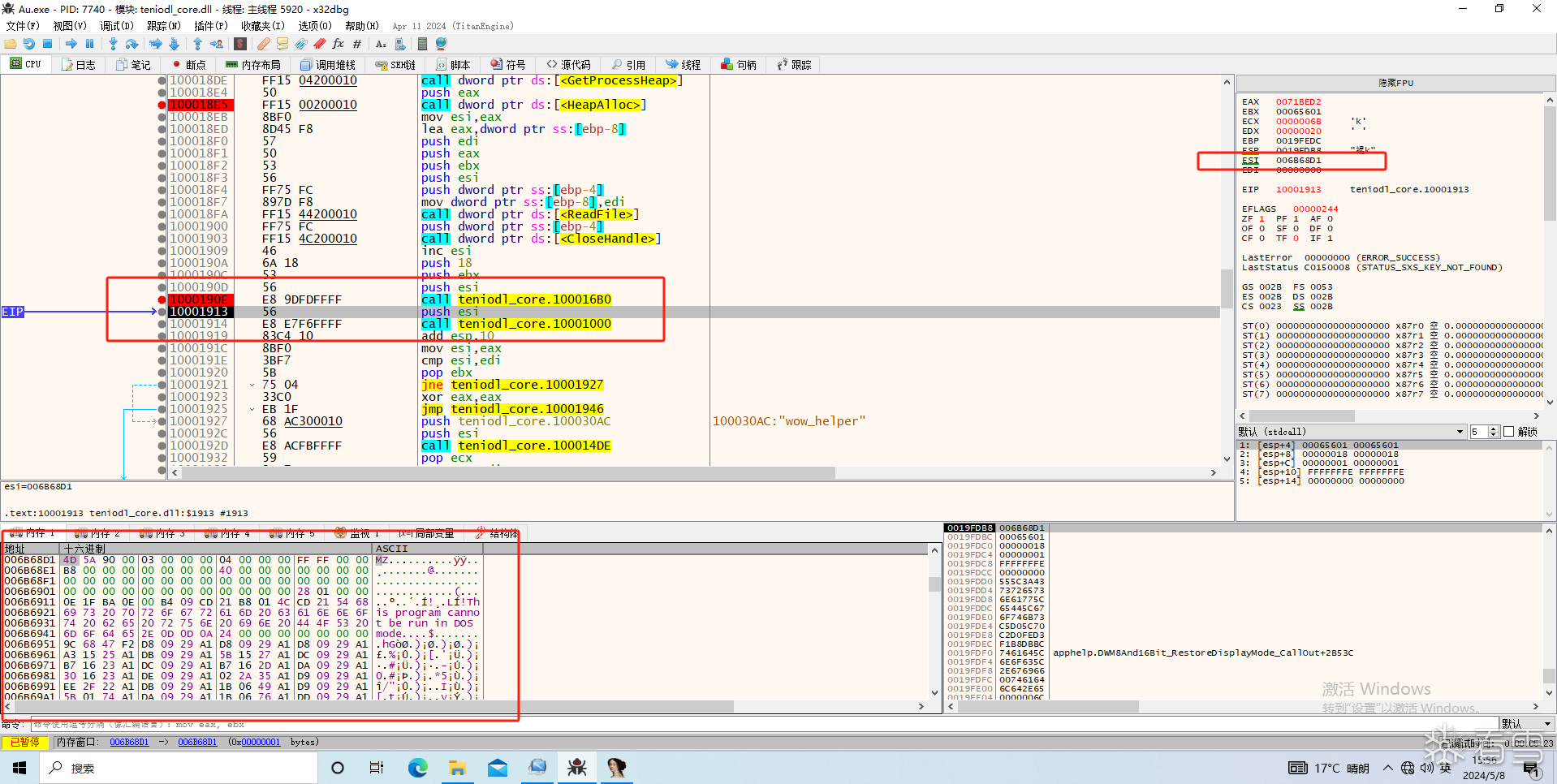Click the Execute Till Return icon
Screen dimensions: 1557x784
coord(197,44)
